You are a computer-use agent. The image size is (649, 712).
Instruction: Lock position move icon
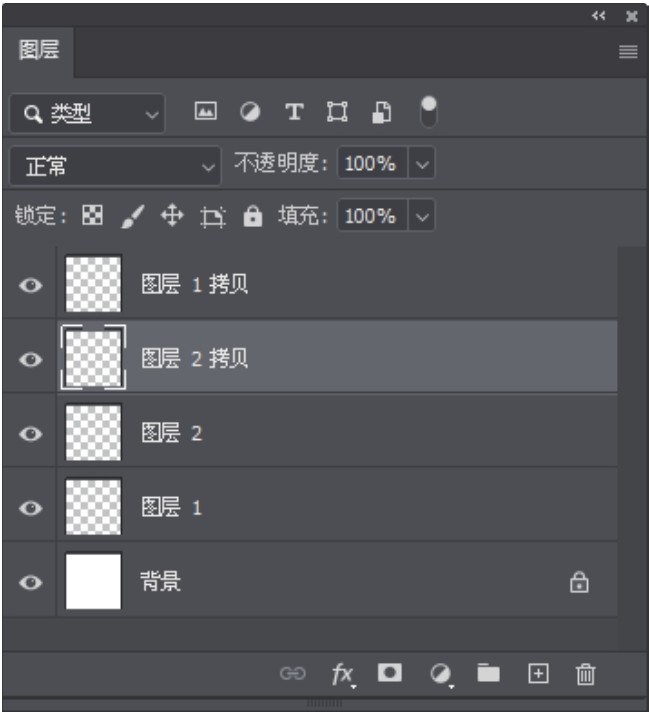172,215
